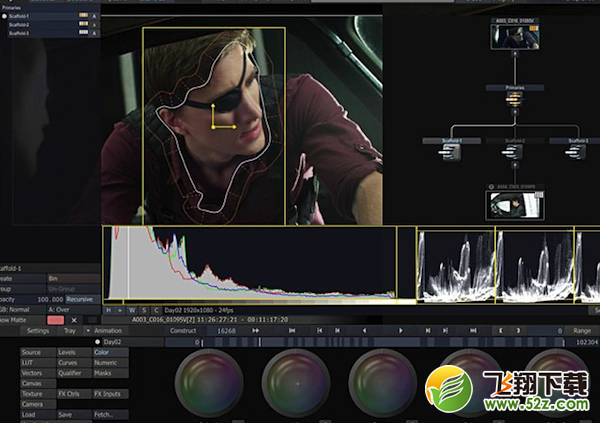
Task: Open the top shot thumbnail in node graph
Action: click(x=515, y=36)
